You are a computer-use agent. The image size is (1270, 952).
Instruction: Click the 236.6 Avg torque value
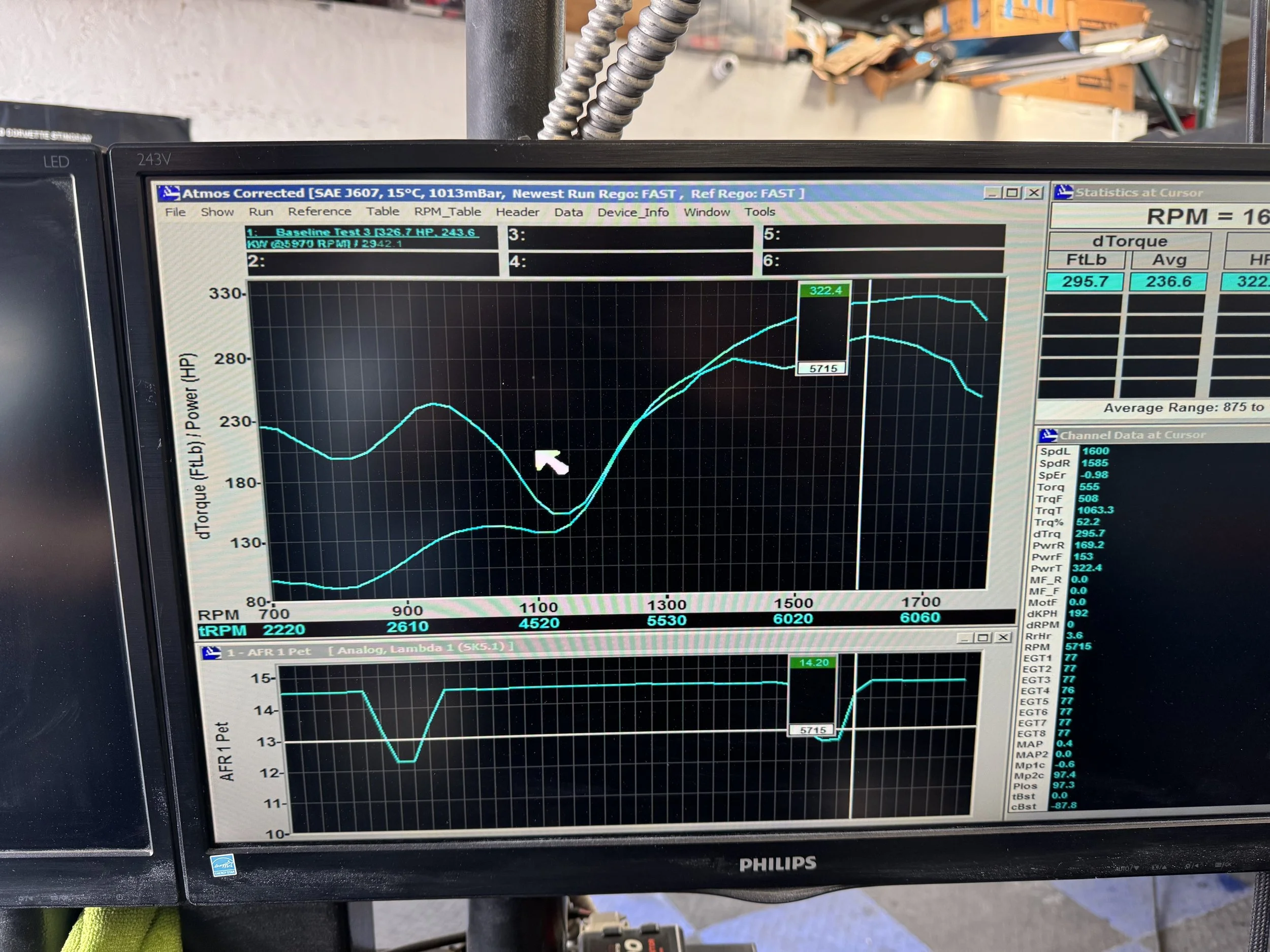[1168, 282]
